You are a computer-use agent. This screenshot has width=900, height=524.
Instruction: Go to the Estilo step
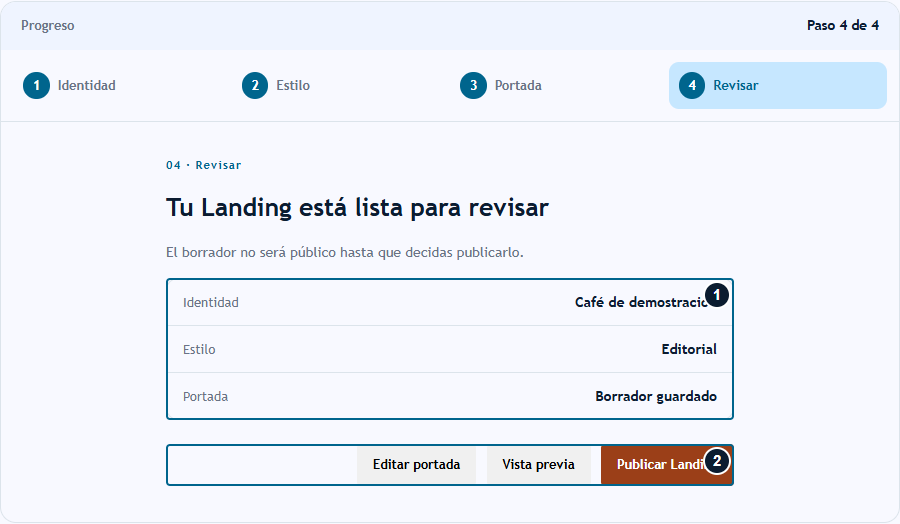point(341,86)
